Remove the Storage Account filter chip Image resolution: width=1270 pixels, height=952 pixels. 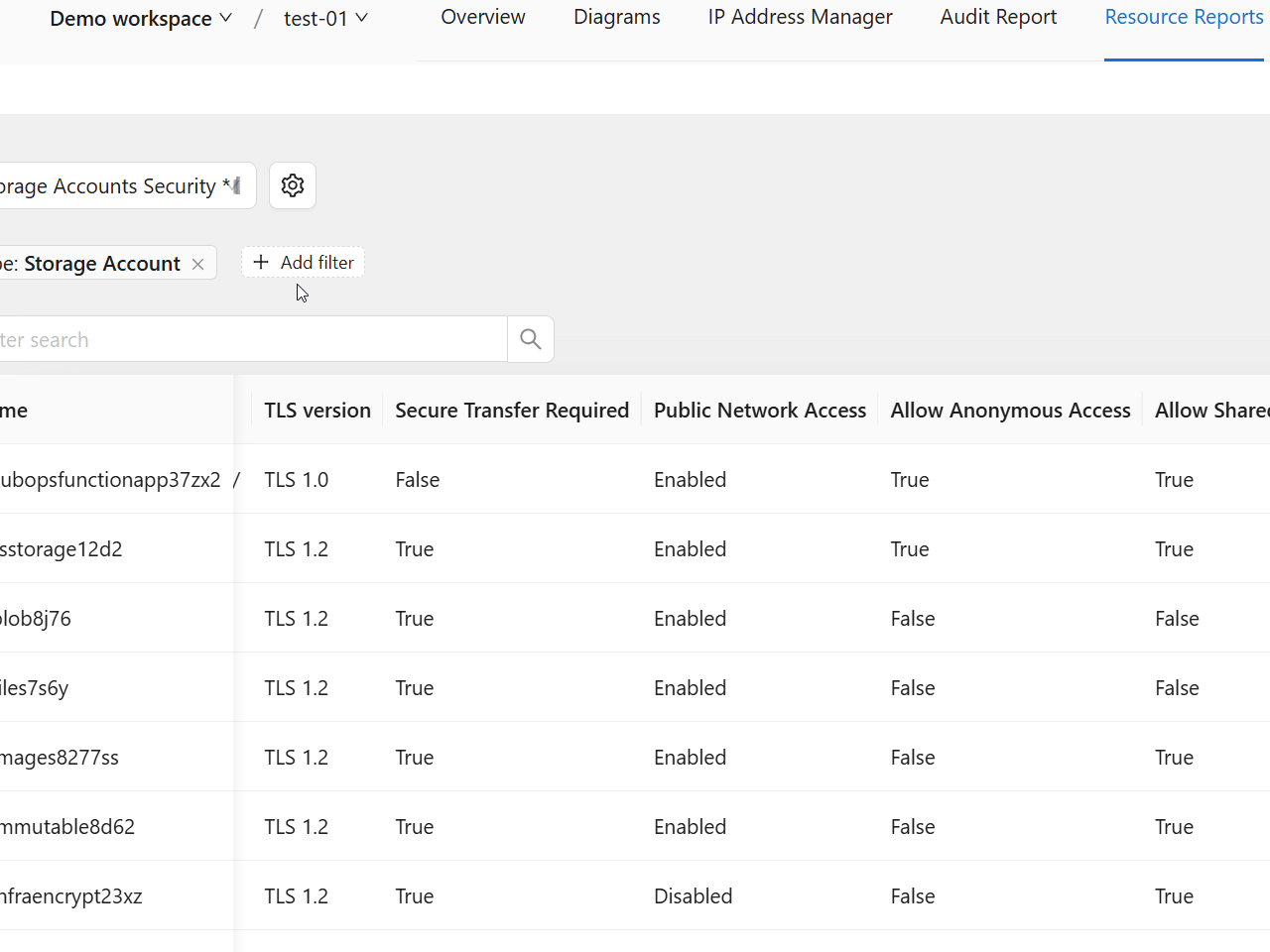[197, 264]
